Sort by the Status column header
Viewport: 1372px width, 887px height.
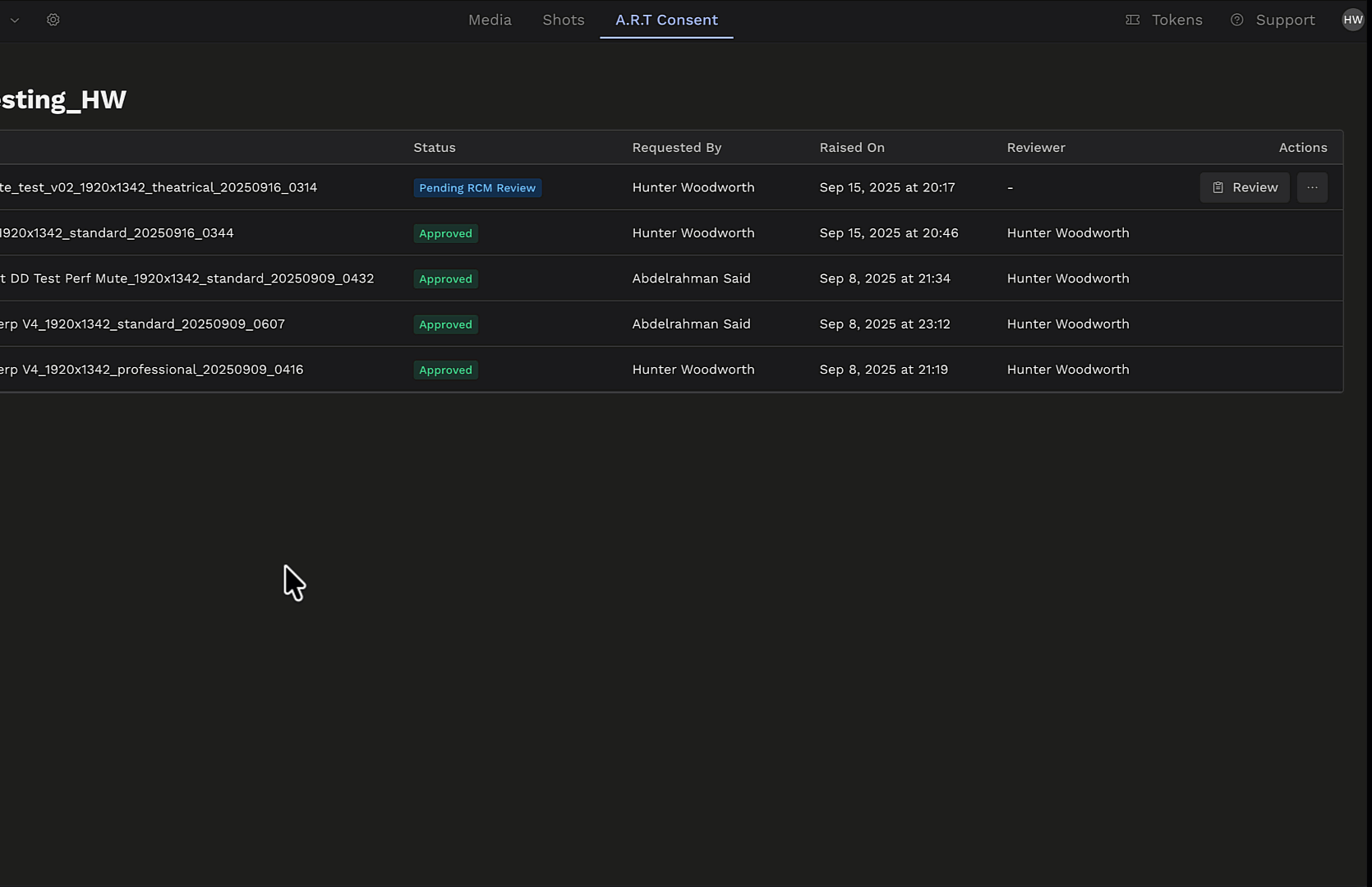(435, 148)
